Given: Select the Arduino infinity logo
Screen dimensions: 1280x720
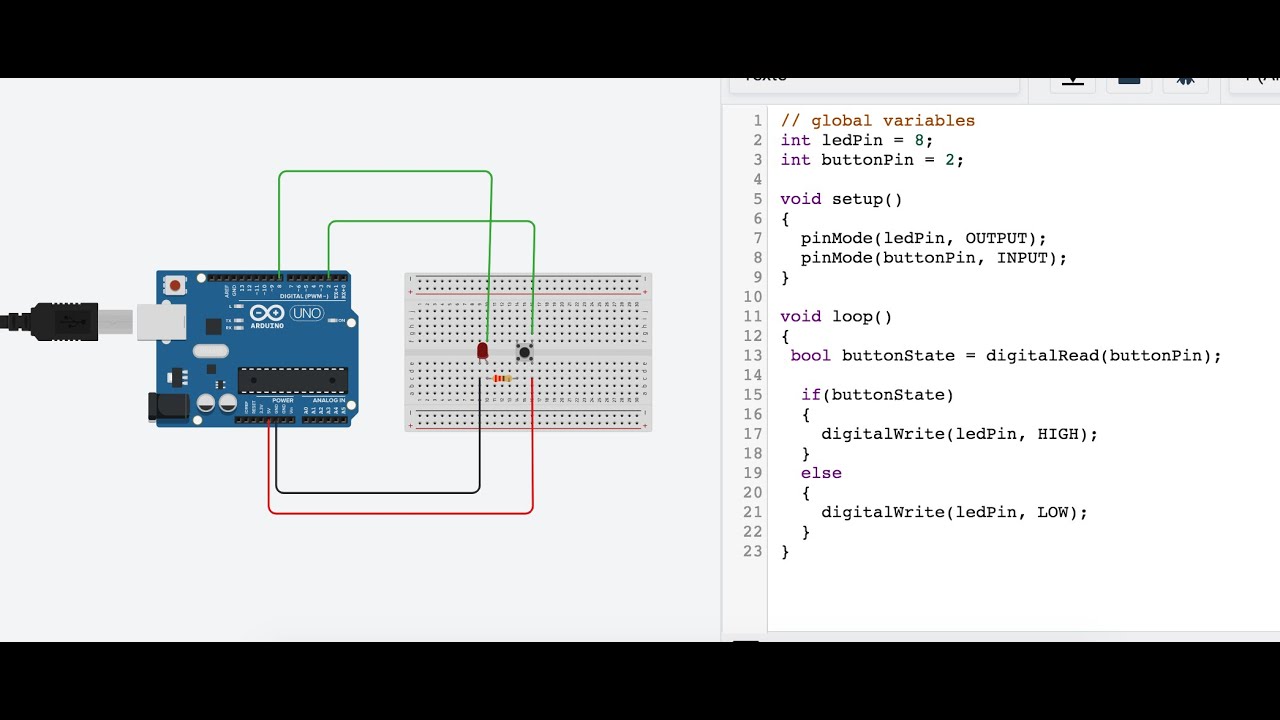Looking at the screenshot, I should [266, 313].
